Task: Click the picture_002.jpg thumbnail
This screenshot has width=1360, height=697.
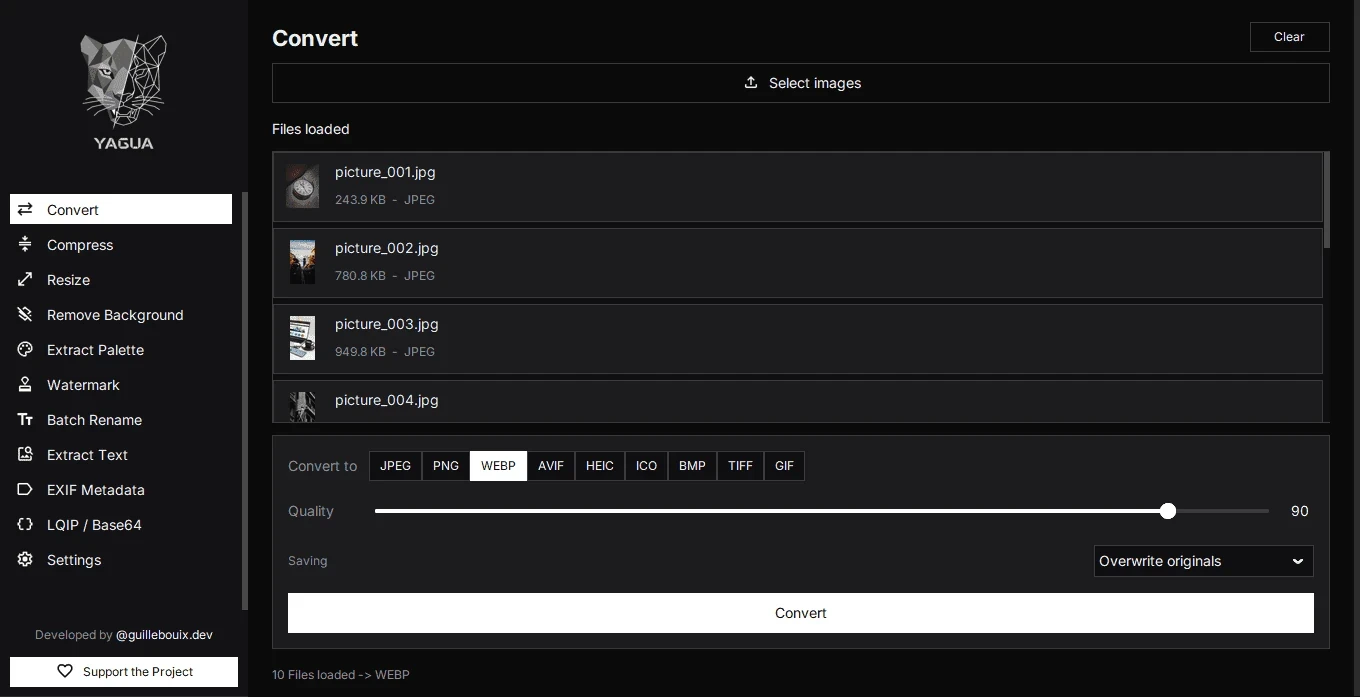Action: pos(302,262)
